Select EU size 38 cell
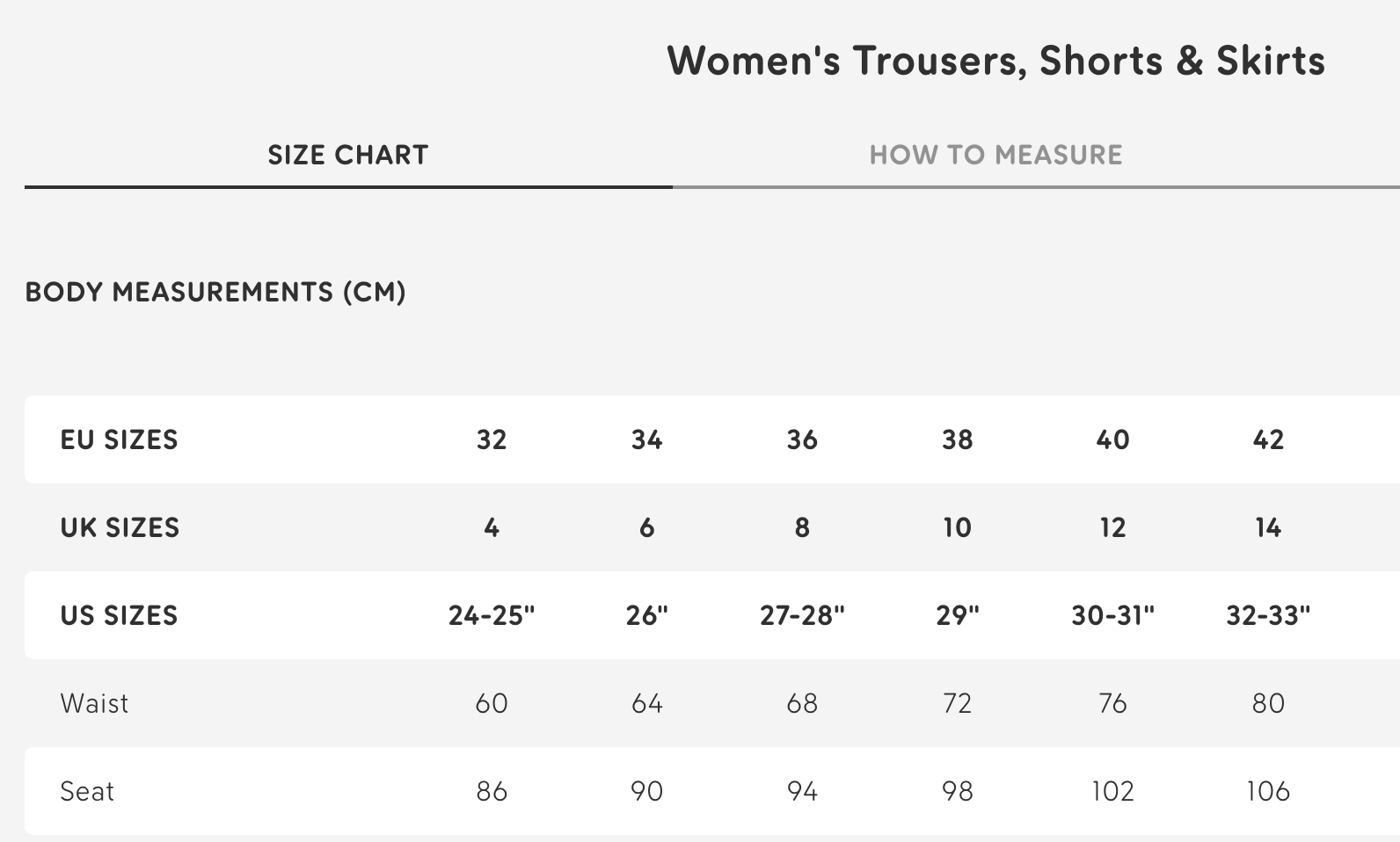 pos(957,439)
